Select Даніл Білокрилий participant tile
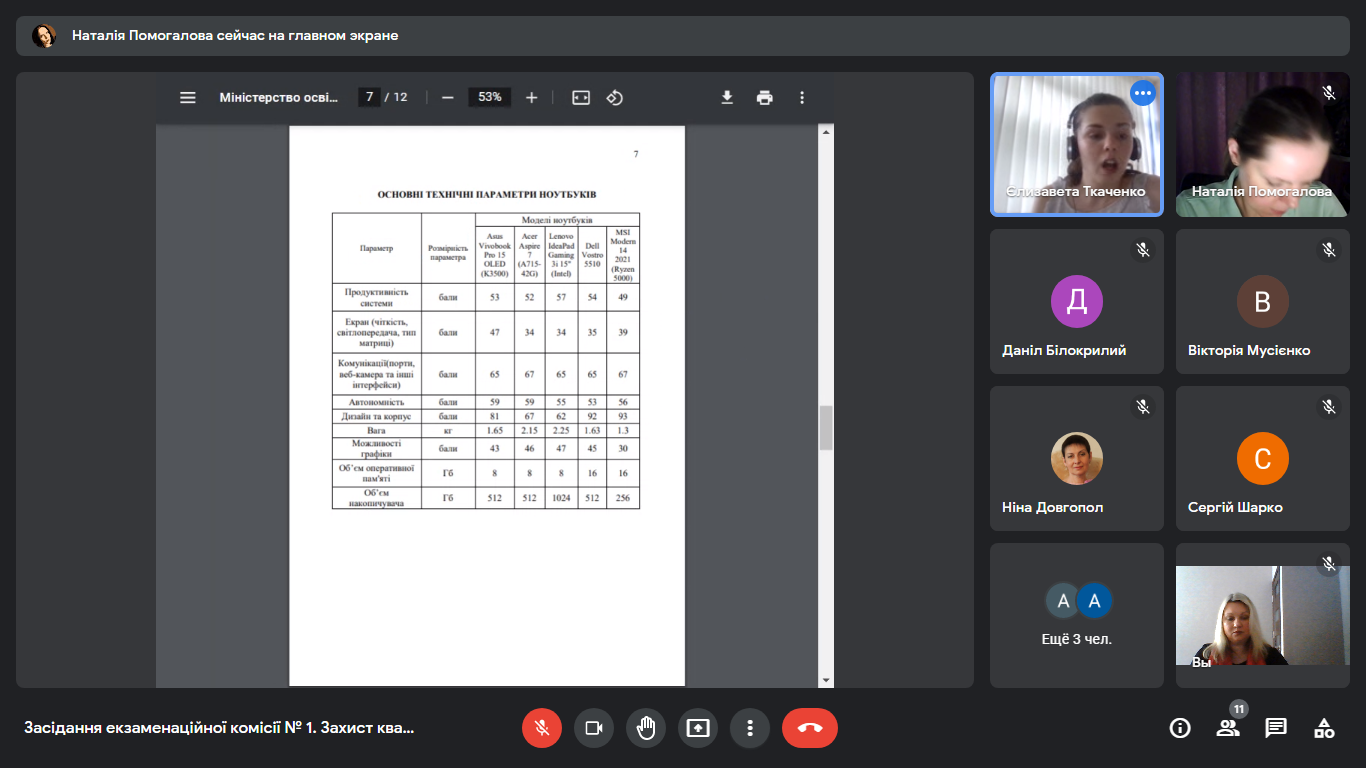 click(x=1077, y=302)
